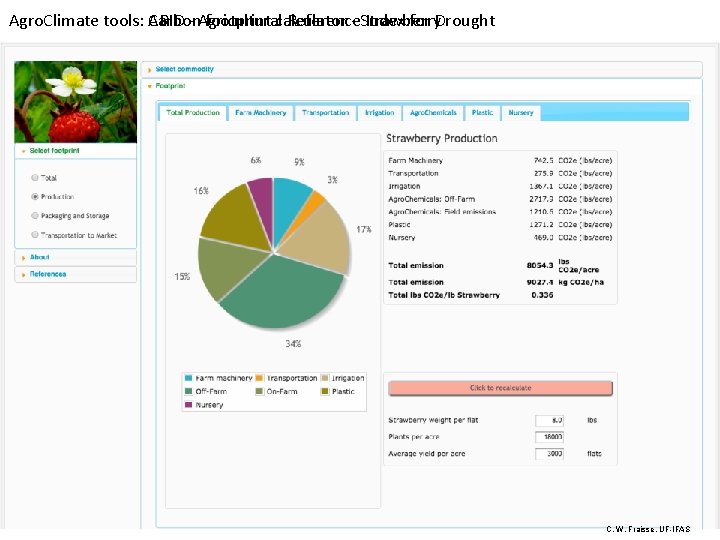Click the Nursery purple legend swatch
The width and height of the screenshot is (720, 540).
click(x=188, y=405)
